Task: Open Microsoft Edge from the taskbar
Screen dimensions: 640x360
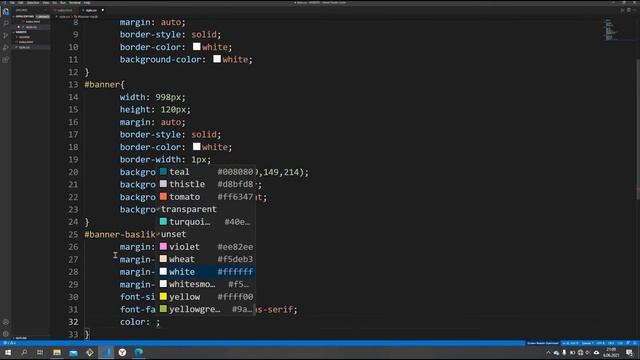Action: click(139, 353)
